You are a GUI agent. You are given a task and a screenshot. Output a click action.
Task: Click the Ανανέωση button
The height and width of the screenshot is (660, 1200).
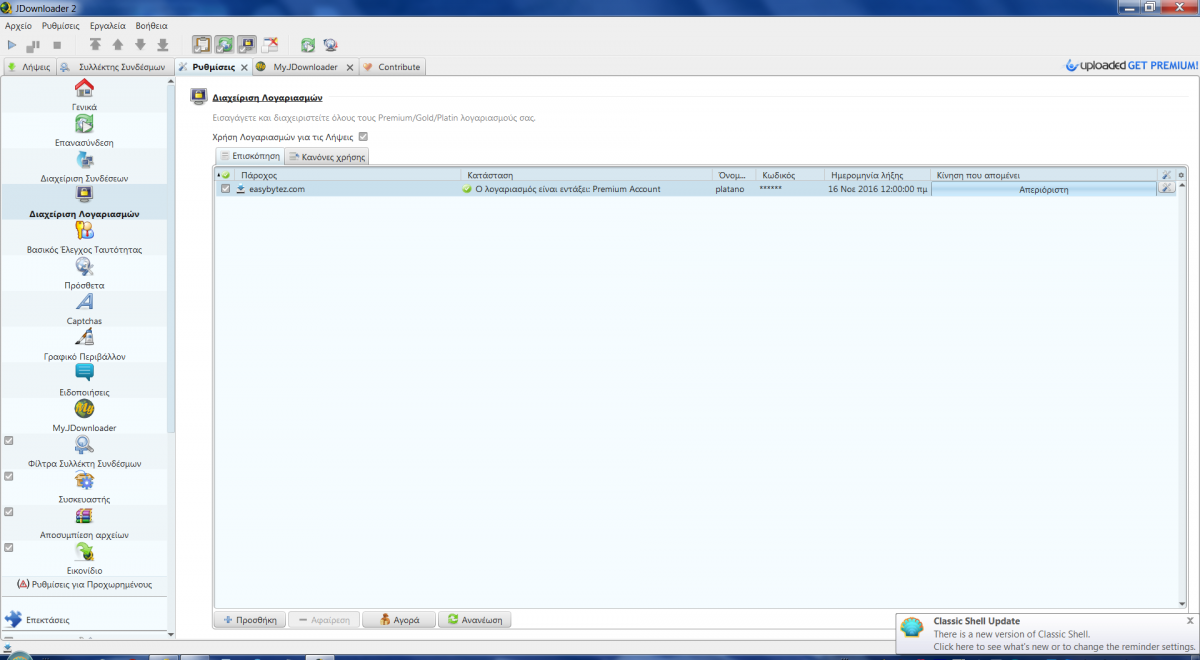click(x=474, y=620)
